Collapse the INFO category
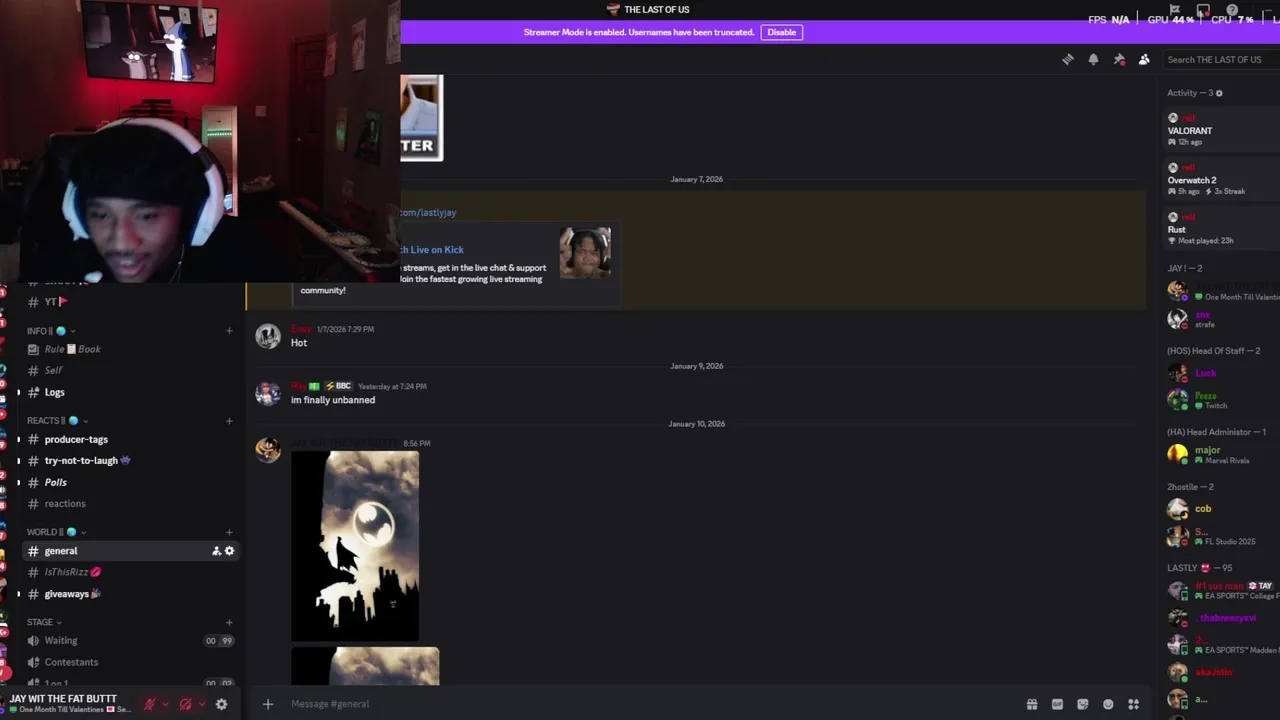 (51, 331)
